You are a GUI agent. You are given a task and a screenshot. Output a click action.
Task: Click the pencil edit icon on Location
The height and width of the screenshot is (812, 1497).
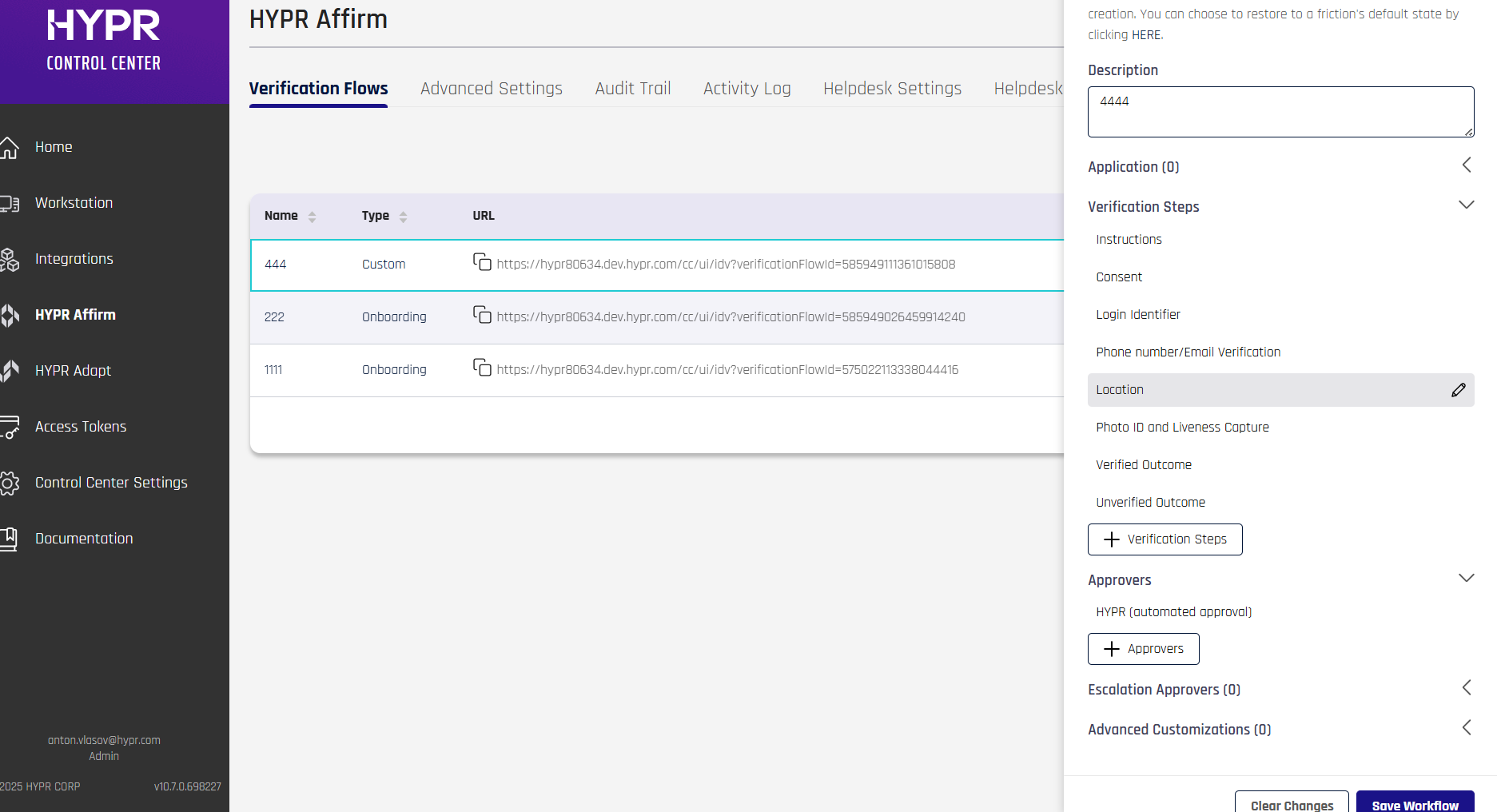pyautogui.click(x=1458, y=390)
